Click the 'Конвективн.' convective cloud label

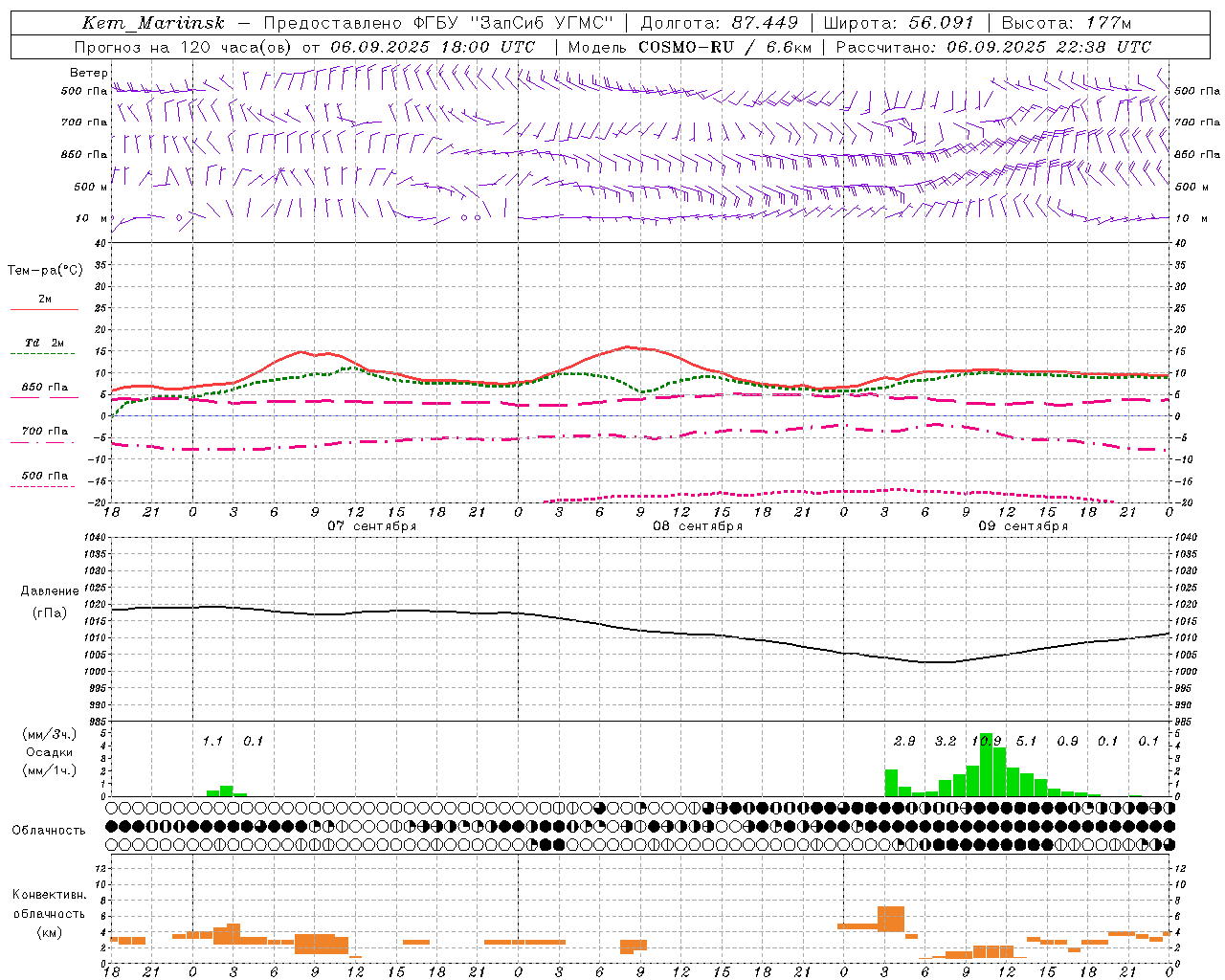pyautogui.click(x=49, y=895)
